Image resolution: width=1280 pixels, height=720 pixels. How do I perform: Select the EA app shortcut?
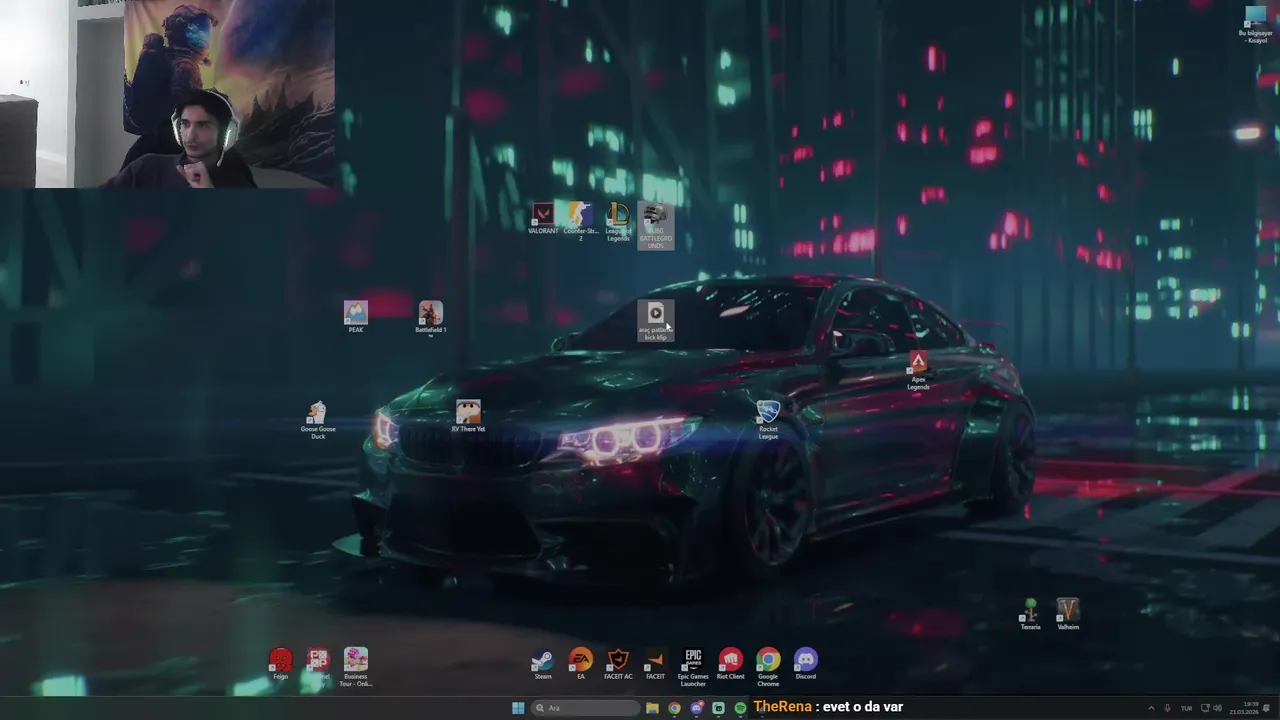tap(581, 664)
